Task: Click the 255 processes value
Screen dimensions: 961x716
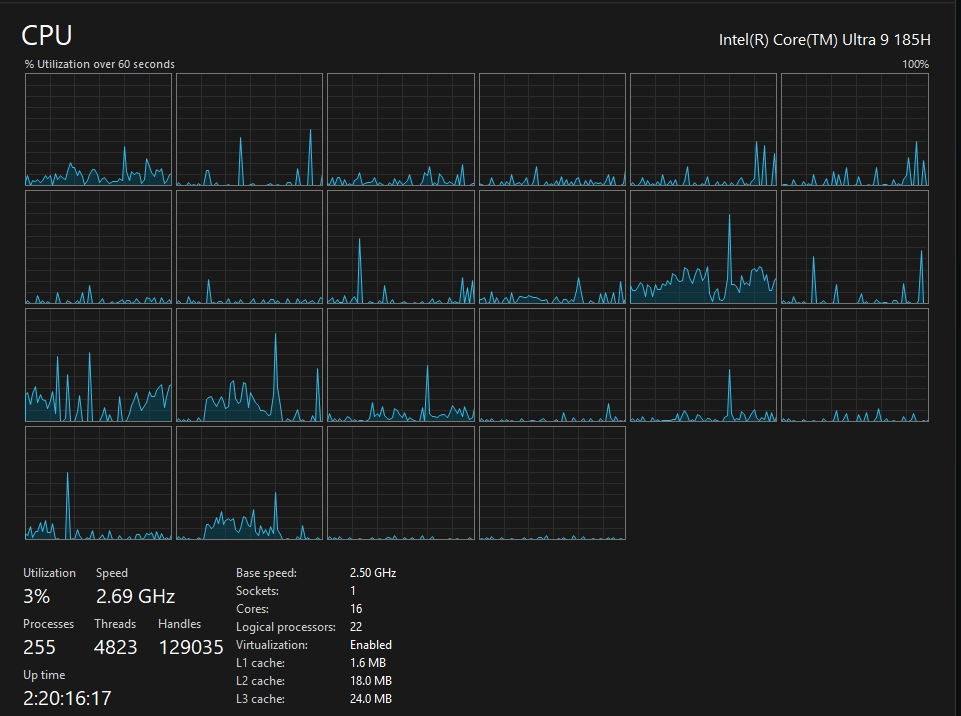Action: (39, 647)
